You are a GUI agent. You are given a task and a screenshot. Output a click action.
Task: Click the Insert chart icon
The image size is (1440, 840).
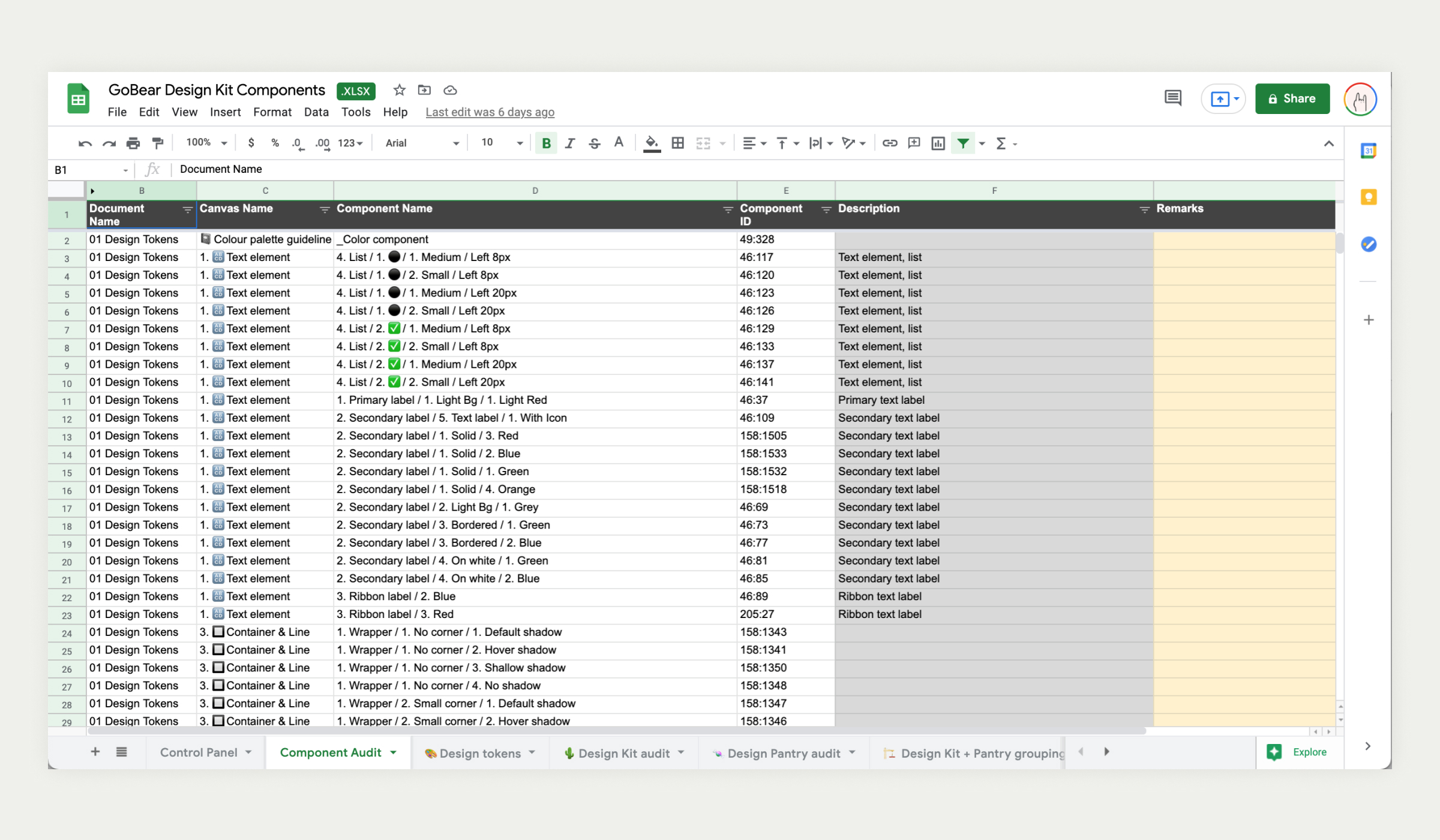pyautogui.click(x=938, y=143)
